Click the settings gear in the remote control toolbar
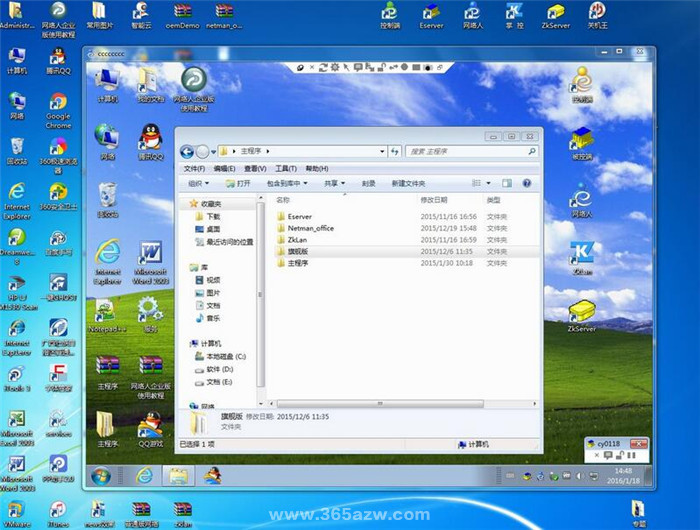700x530 pixels. 334,67
